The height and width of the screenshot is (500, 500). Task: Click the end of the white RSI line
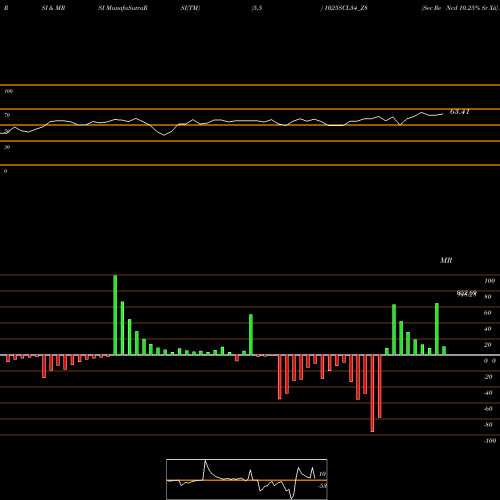443,114
